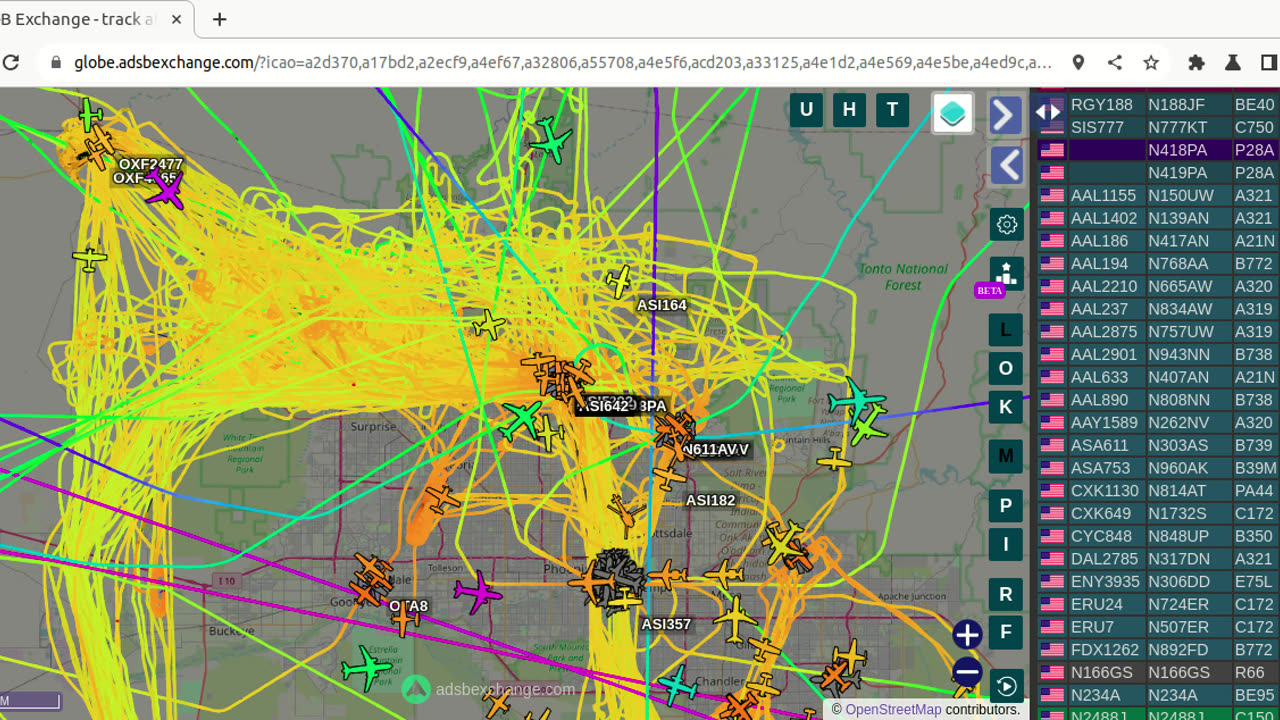
Task: Select the orange plane near OTA8 label
Action: [x=405, y=621]
